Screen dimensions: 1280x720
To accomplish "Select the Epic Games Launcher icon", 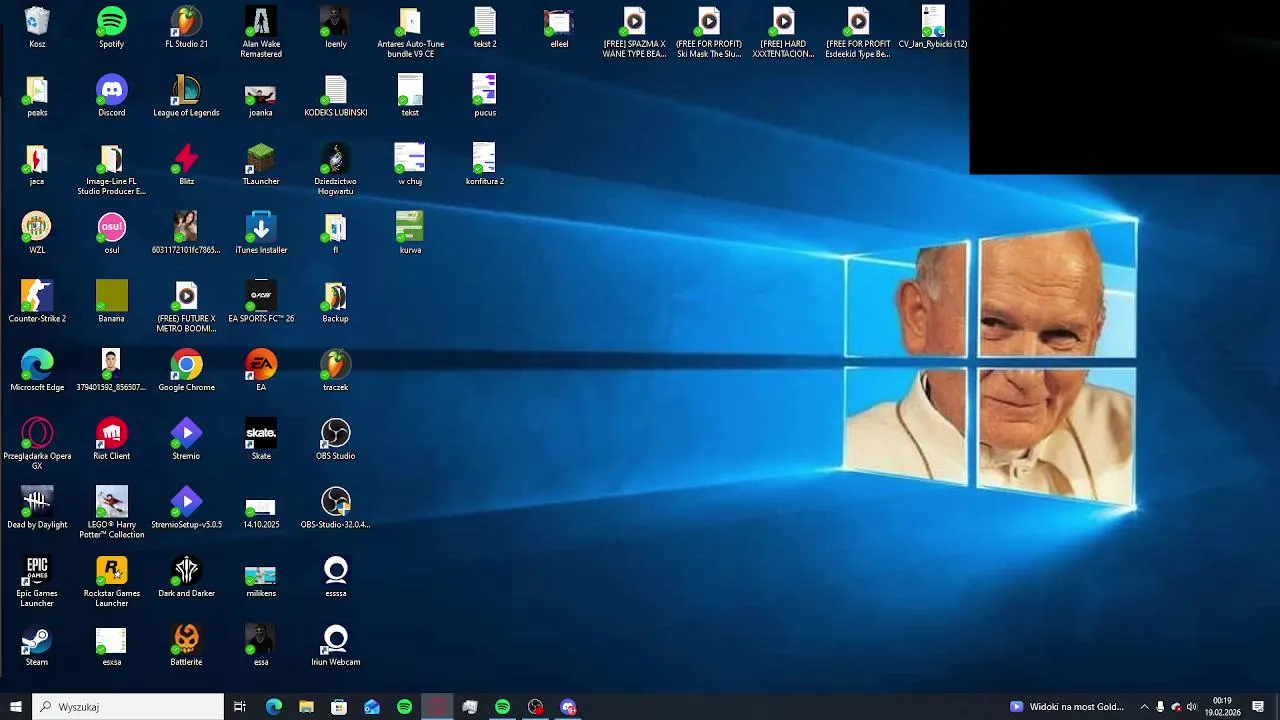I will (37, 582).
